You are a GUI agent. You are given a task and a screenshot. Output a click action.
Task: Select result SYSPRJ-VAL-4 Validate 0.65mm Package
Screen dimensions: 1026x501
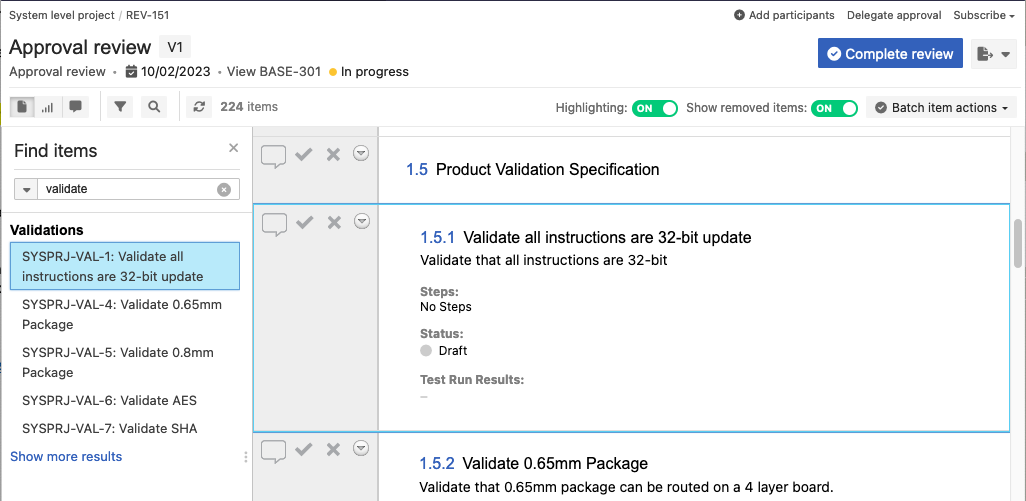point(125,314)
